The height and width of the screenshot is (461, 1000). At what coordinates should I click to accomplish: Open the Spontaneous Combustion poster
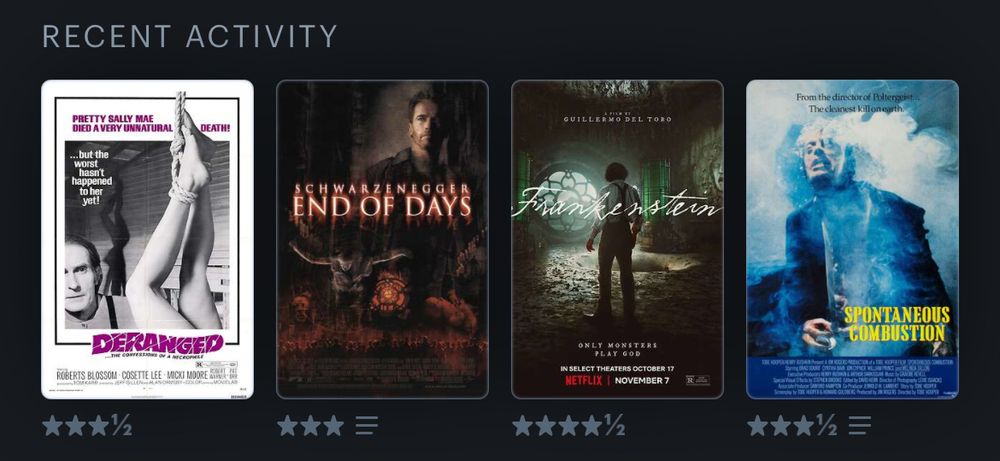click(852, 239)
